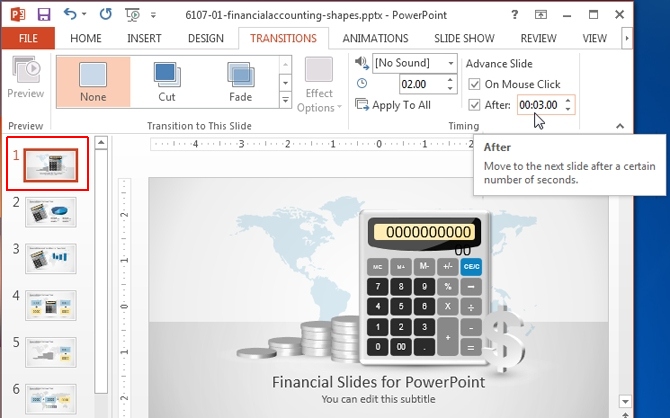
Task: Open the transition Sound dropdown
Action: tap(451, 63)
